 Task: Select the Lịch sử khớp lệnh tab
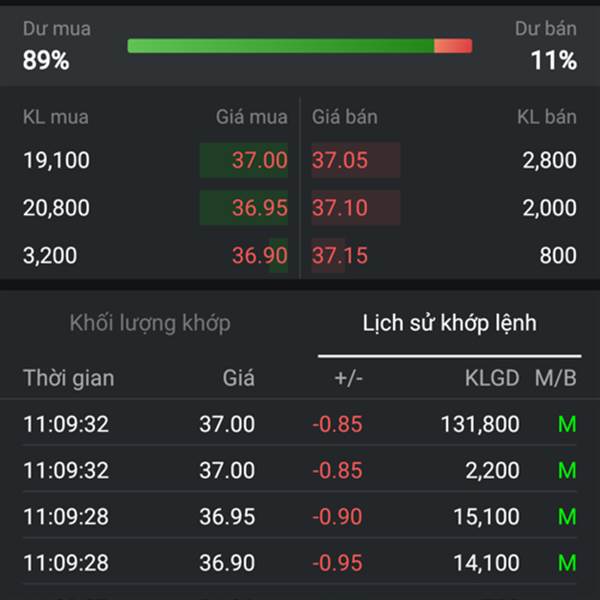point(449,323)
